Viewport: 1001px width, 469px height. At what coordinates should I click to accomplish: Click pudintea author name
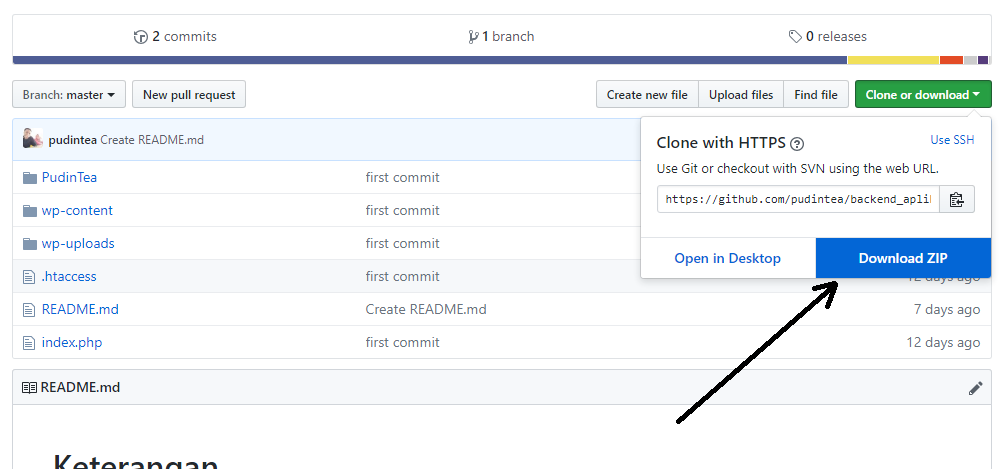point(73,140)
